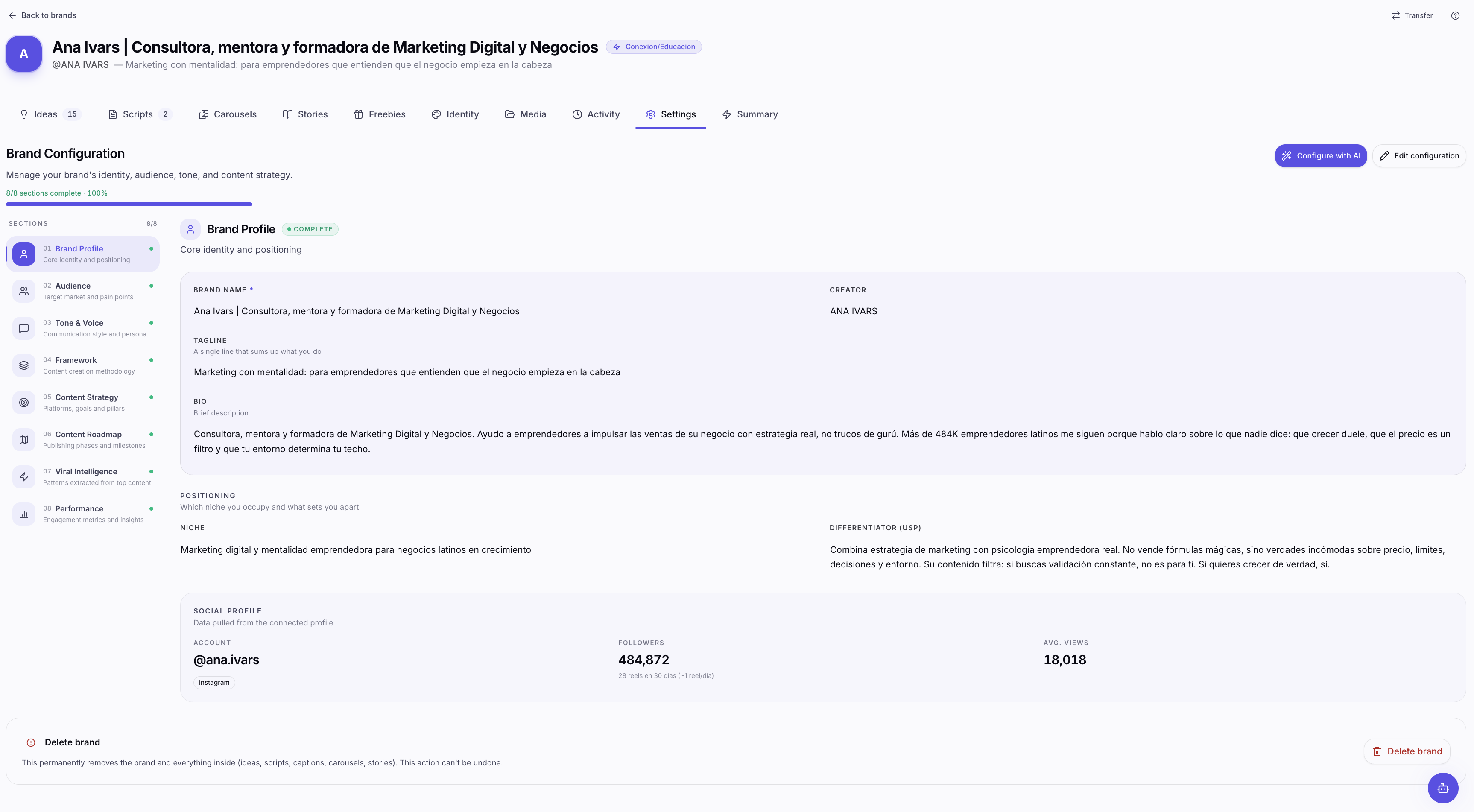Click the purple brand avatar letter A
Viewport: 1474px width, 812px height.
coord(24,54)
